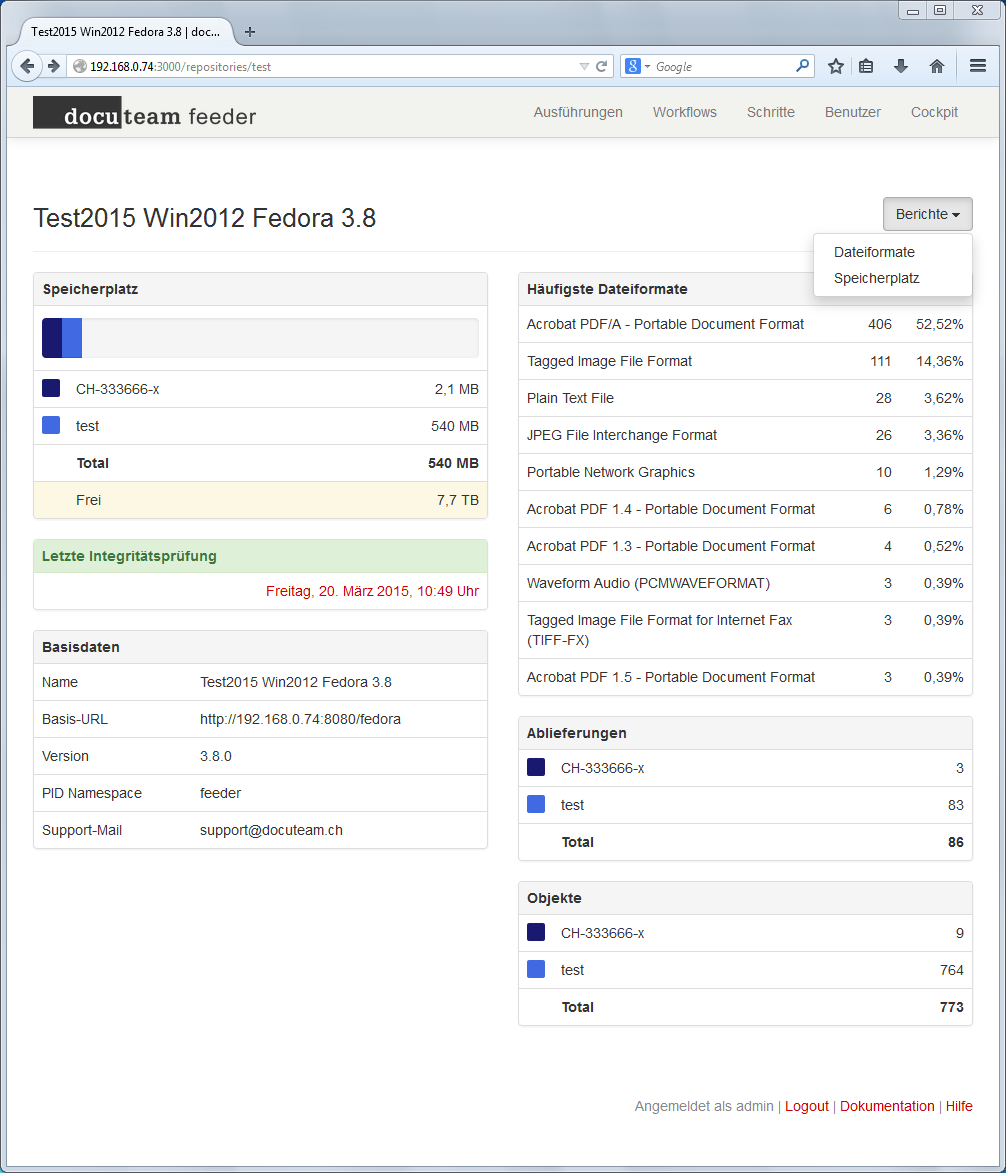
Task: Click the Portable Network Graphics row
Action: [745, 472]
